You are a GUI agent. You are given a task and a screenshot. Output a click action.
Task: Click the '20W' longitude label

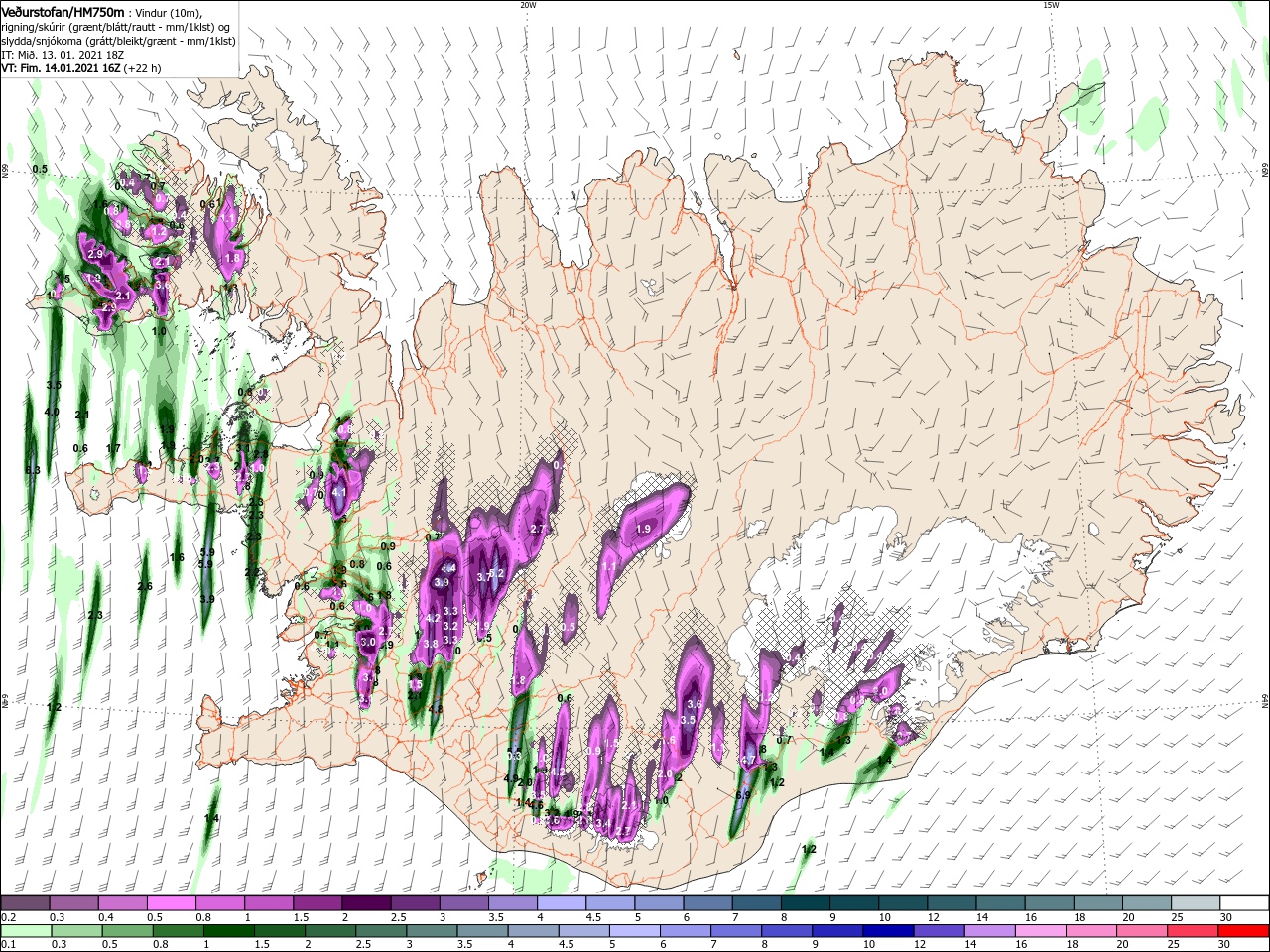[x=528, y=5]
